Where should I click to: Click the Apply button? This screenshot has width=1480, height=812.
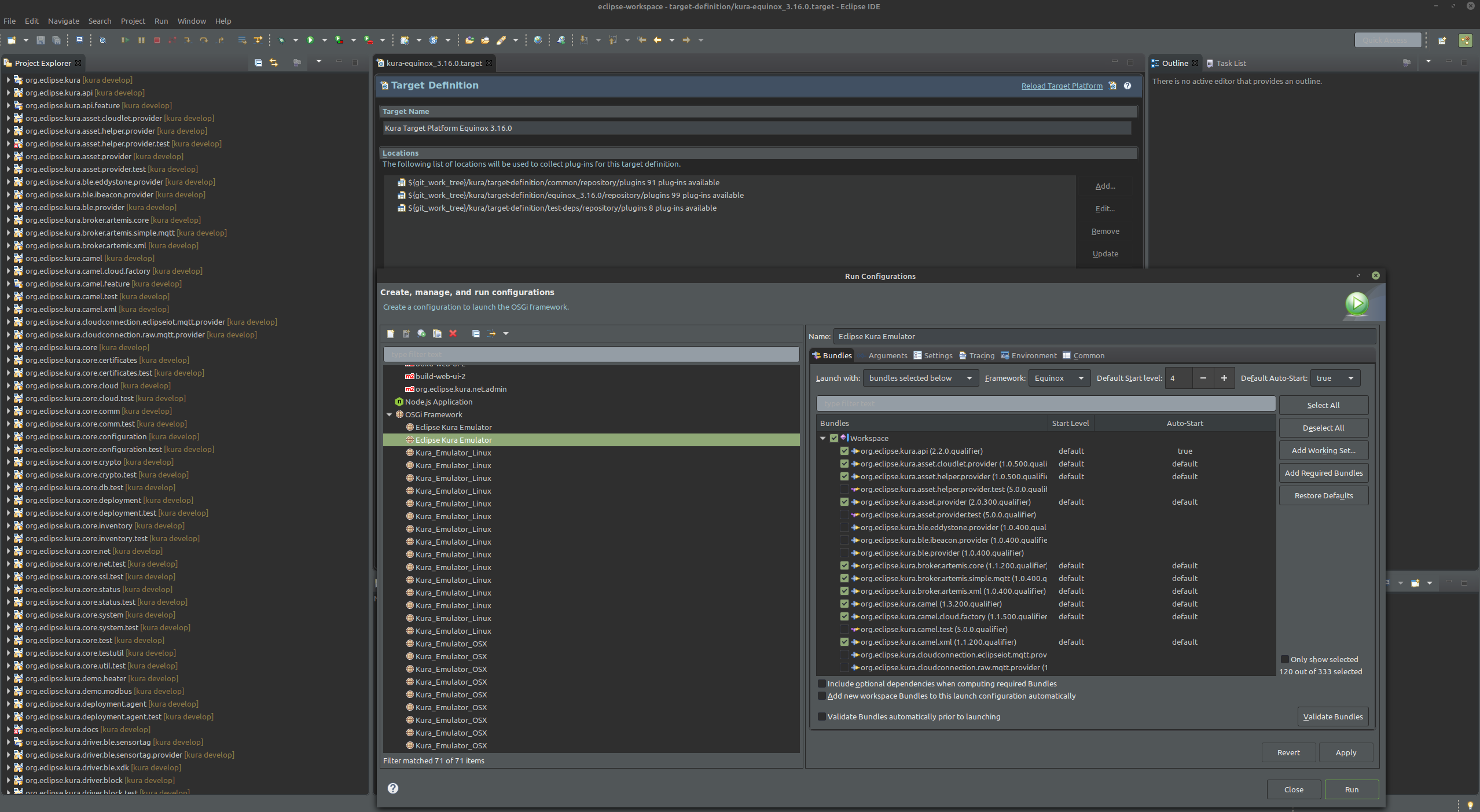(1346, 752)
